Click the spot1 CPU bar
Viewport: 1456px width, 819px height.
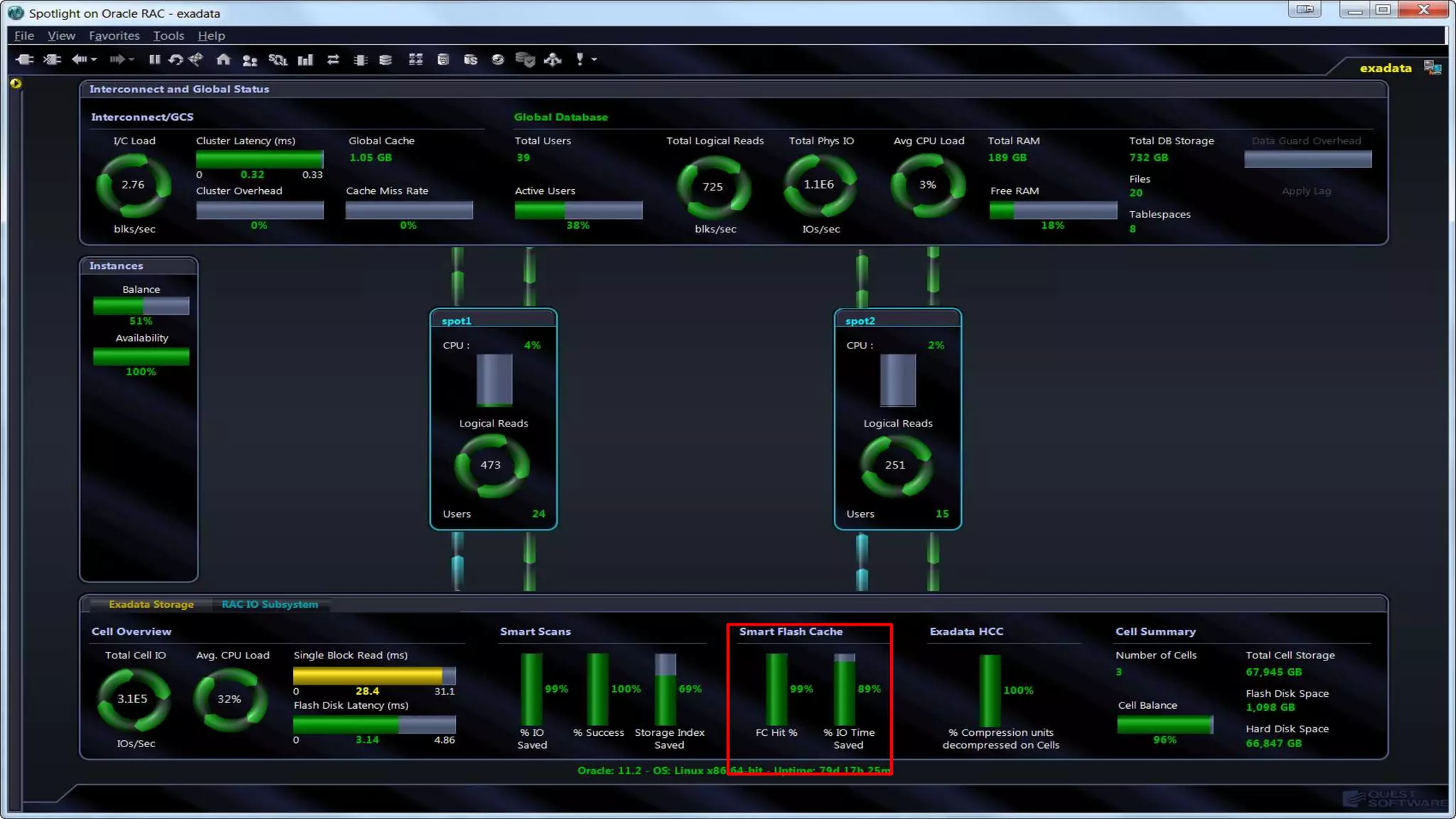coord(494,380)
